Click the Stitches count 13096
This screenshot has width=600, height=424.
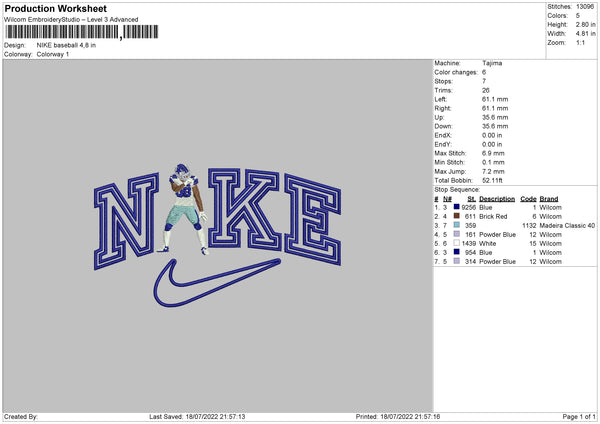pyautogui.click(x=585, y=7)
